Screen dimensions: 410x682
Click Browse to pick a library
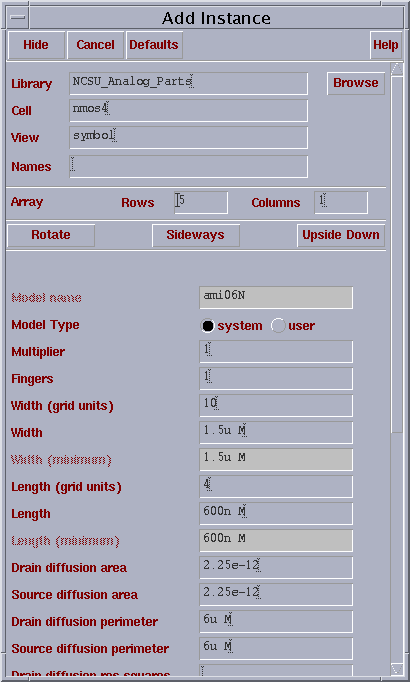pyautogui.click(x=356, y=83)
